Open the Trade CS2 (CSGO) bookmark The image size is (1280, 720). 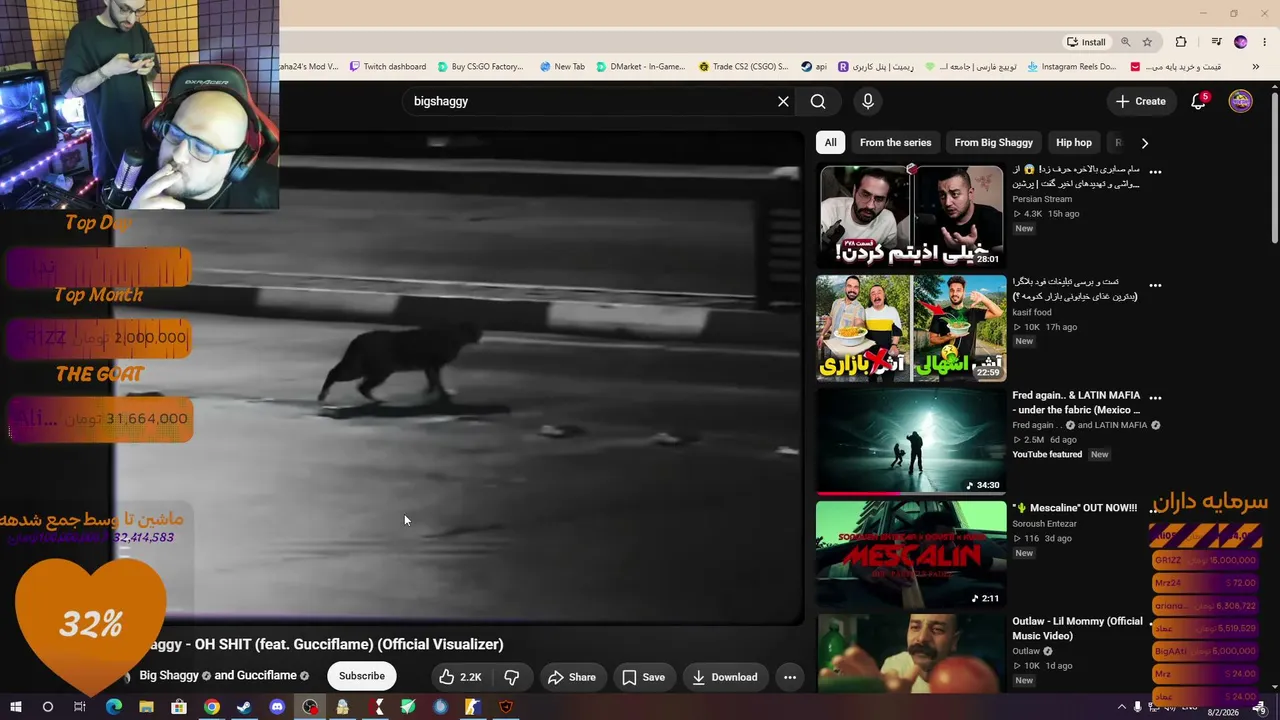(743, 67)
